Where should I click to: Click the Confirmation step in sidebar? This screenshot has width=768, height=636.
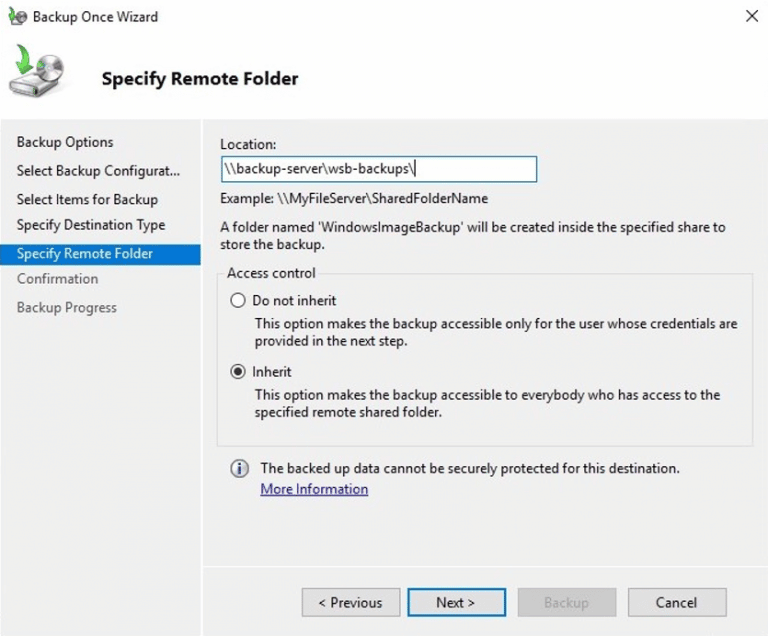pyautogui.click(x=57, y=279)
